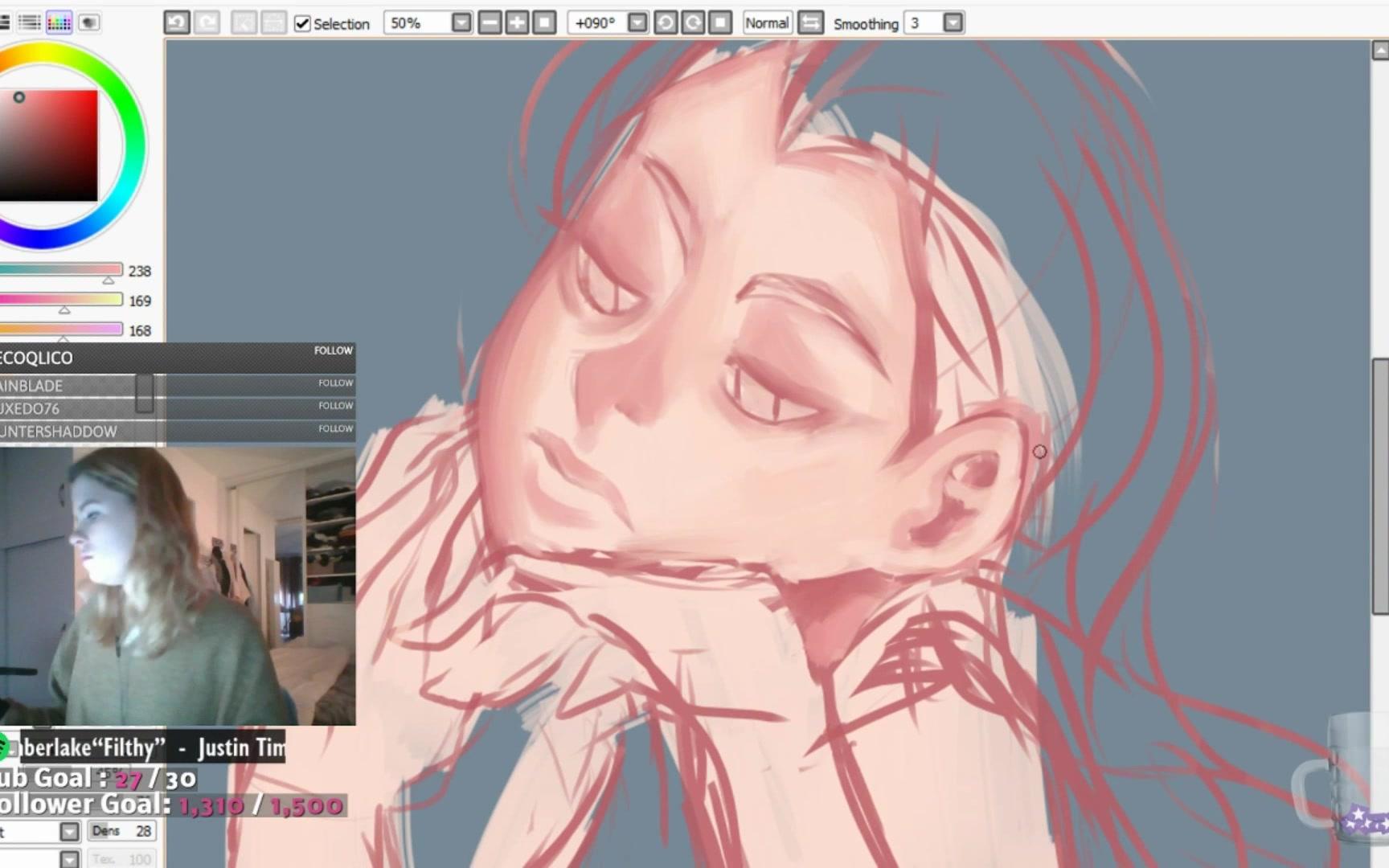Screen dimensions: 1389x868
Task: Reset zoom with the square button
Action: click(544, 23)
